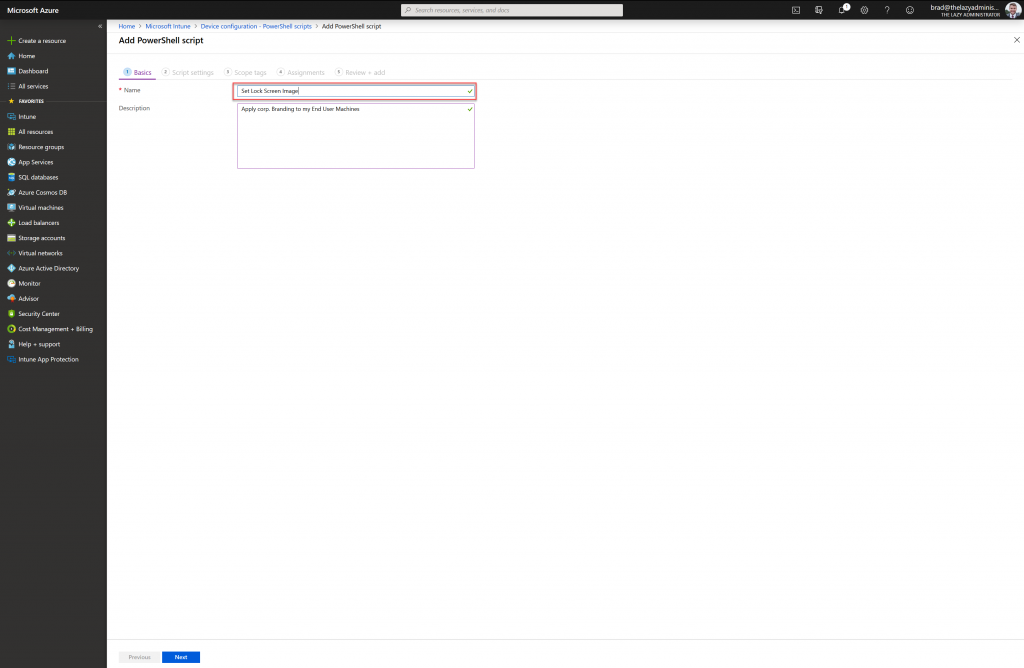Click the Microsoft Azure portal title
The height and width of the screenshot is (668, 1024).
click(x=33, y=10)
